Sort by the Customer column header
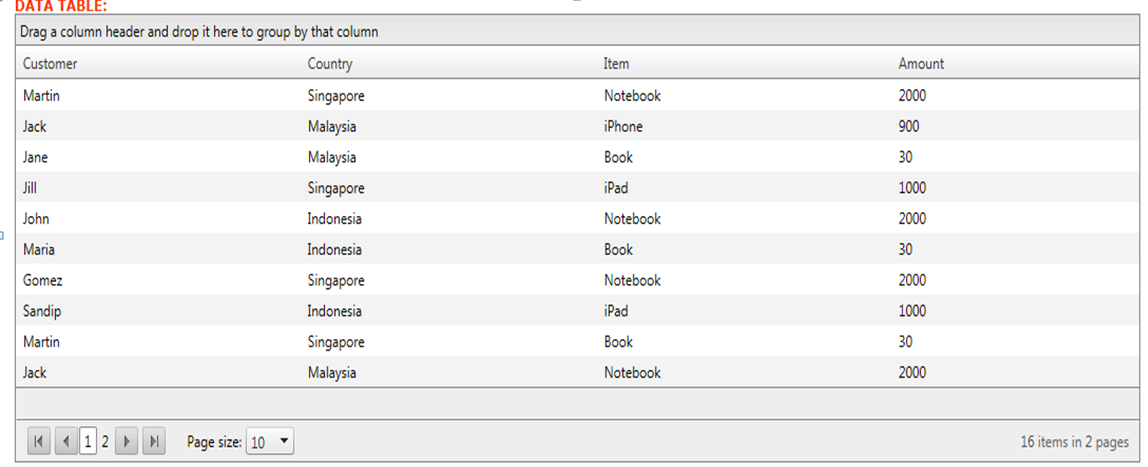The image size is (1148, 467). click(50, 64)
